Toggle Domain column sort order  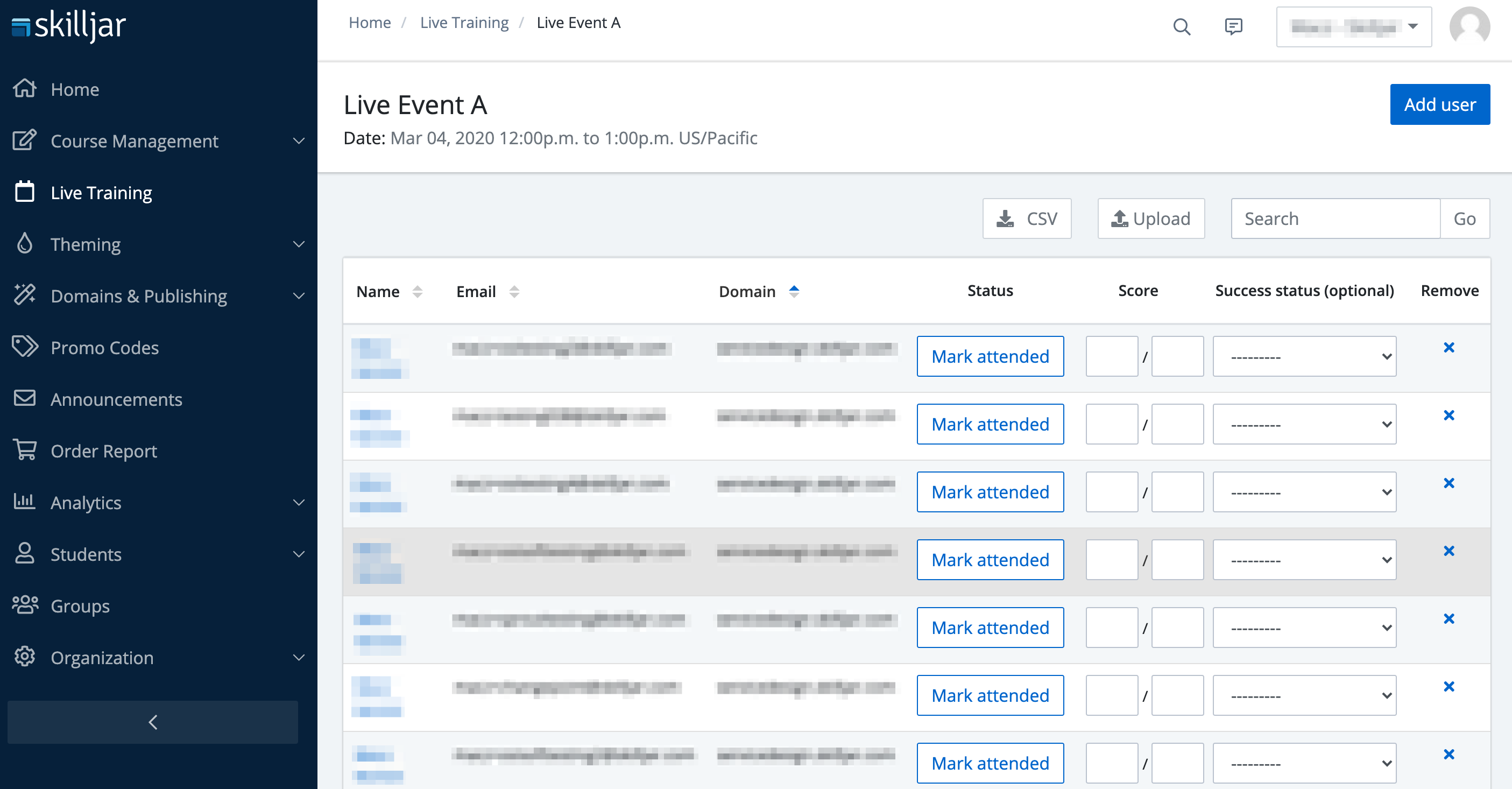click(x=794, y=292)
